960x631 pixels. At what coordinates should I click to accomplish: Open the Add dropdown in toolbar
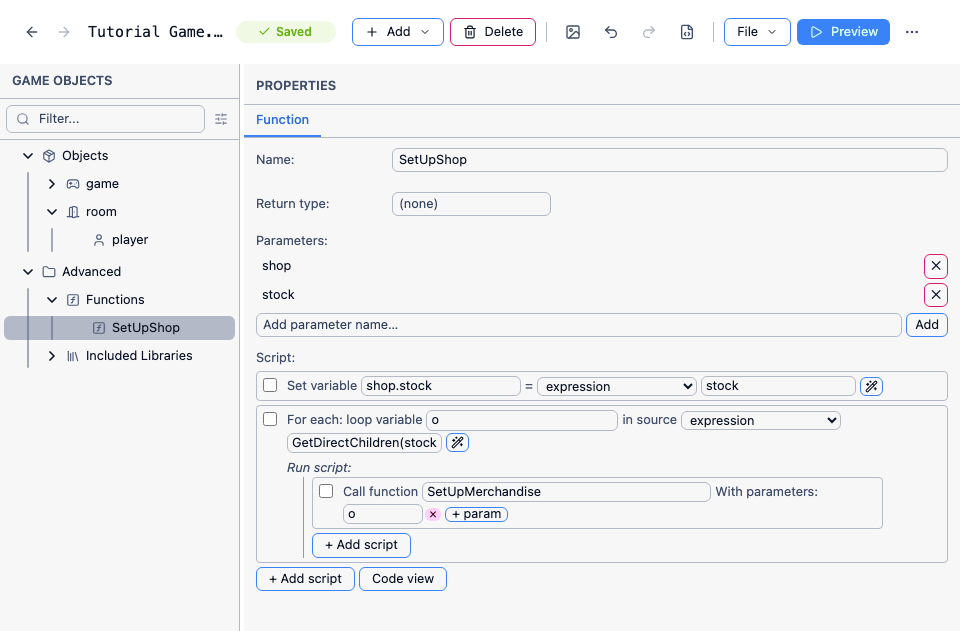pos(398,32)
